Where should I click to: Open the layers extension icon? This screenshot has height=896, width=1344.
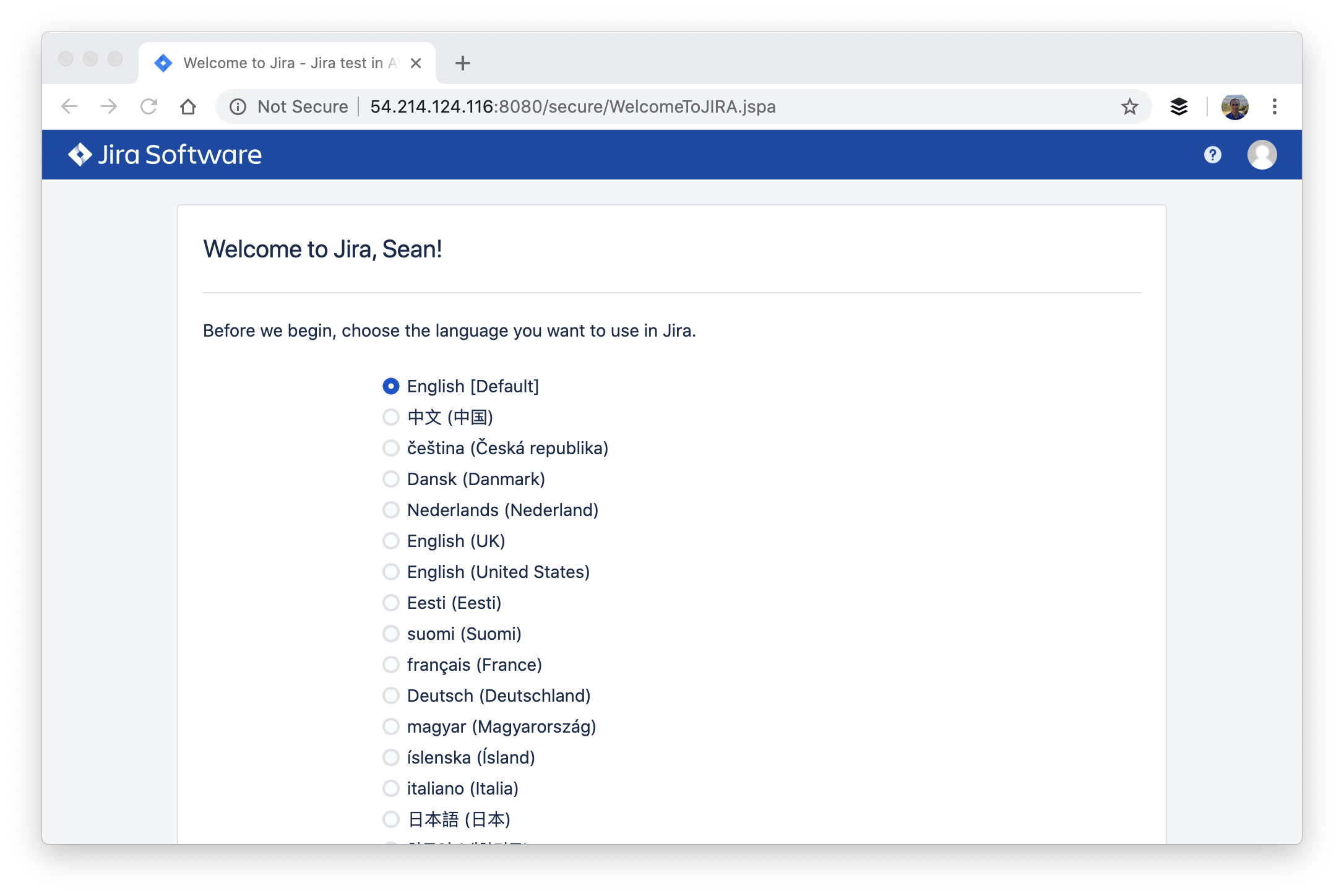pos(1179,106)
